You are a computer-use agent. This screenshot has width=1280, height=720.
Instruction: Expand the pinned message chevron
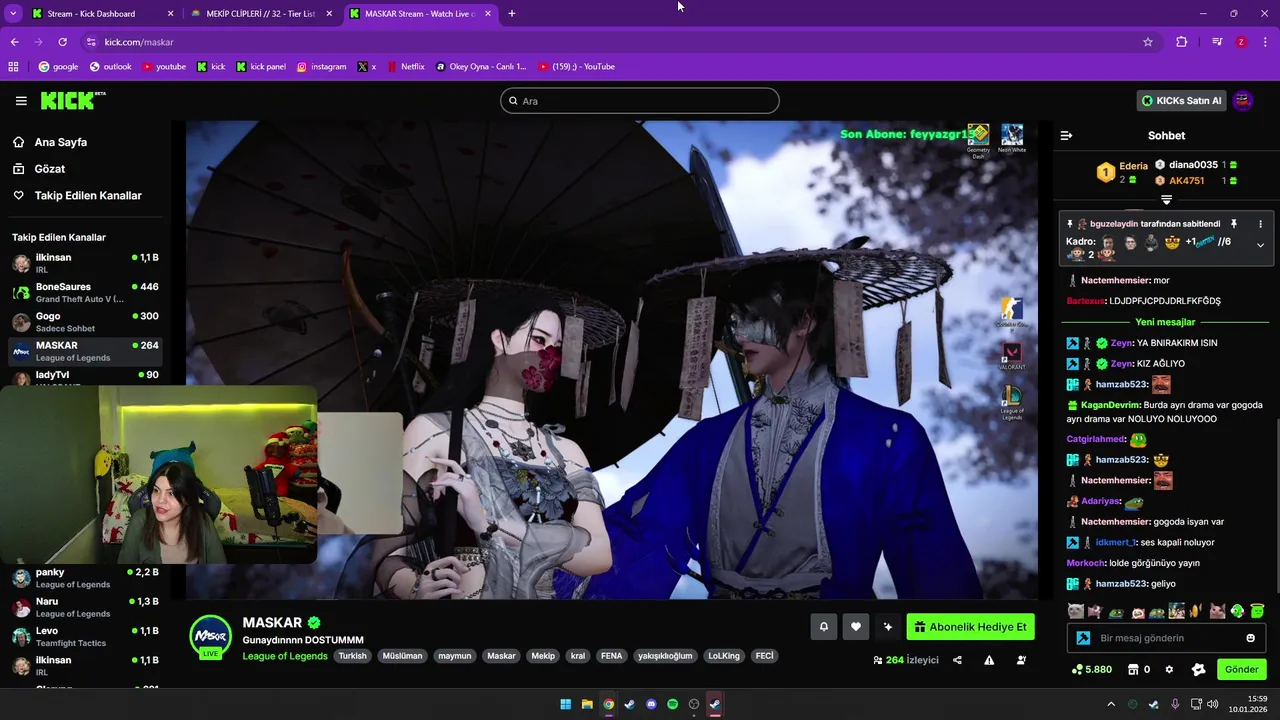pos(1260,245)
